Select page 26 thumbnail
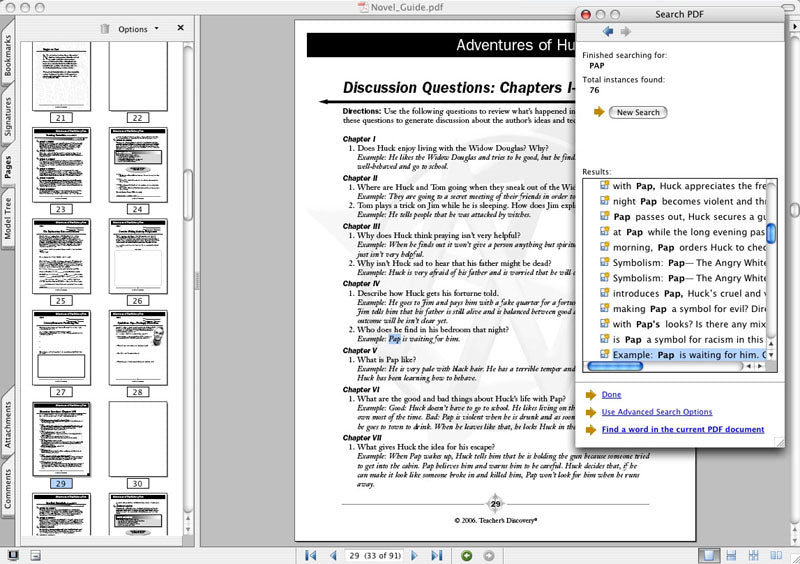 click(x=138, y=256)
